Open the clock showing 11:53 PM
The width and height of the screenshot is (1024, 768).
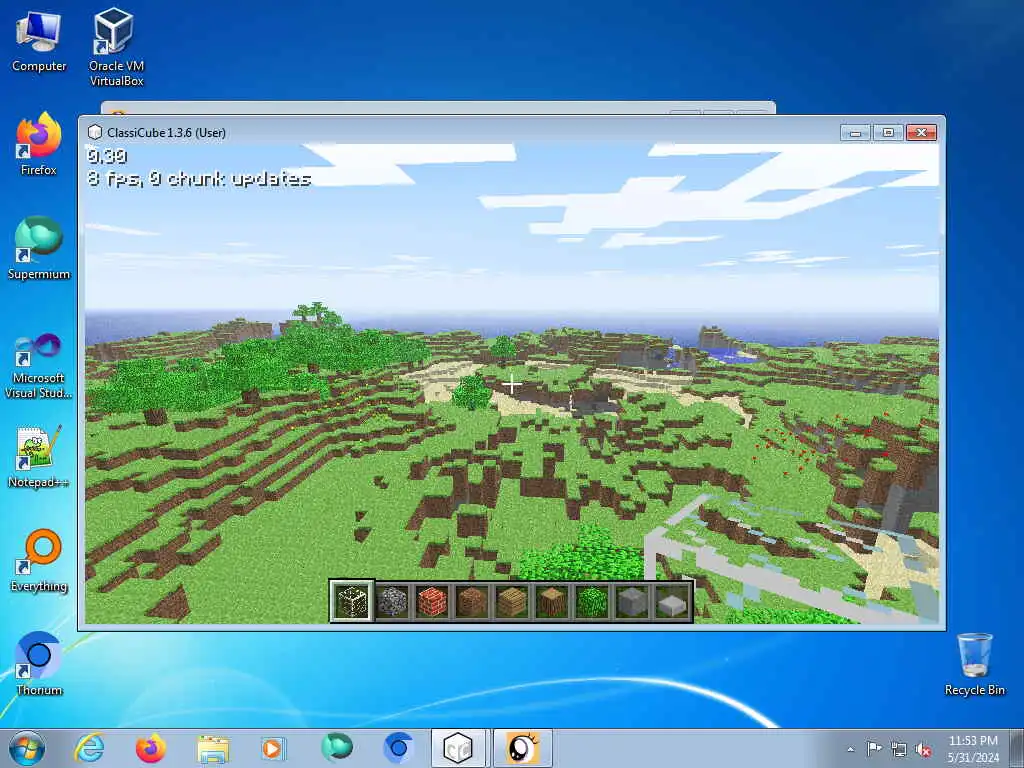(973, 748)
